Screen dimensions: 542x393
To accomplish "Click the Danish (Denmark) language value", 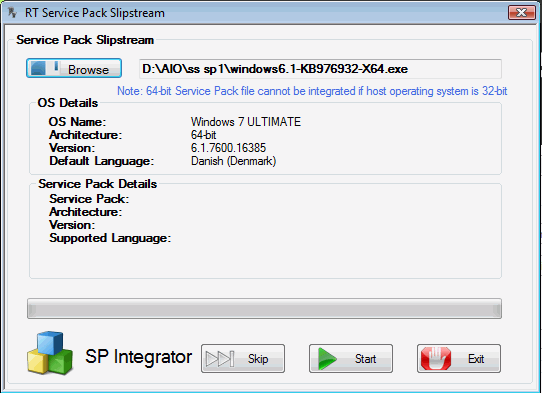I will coord(234,161).
